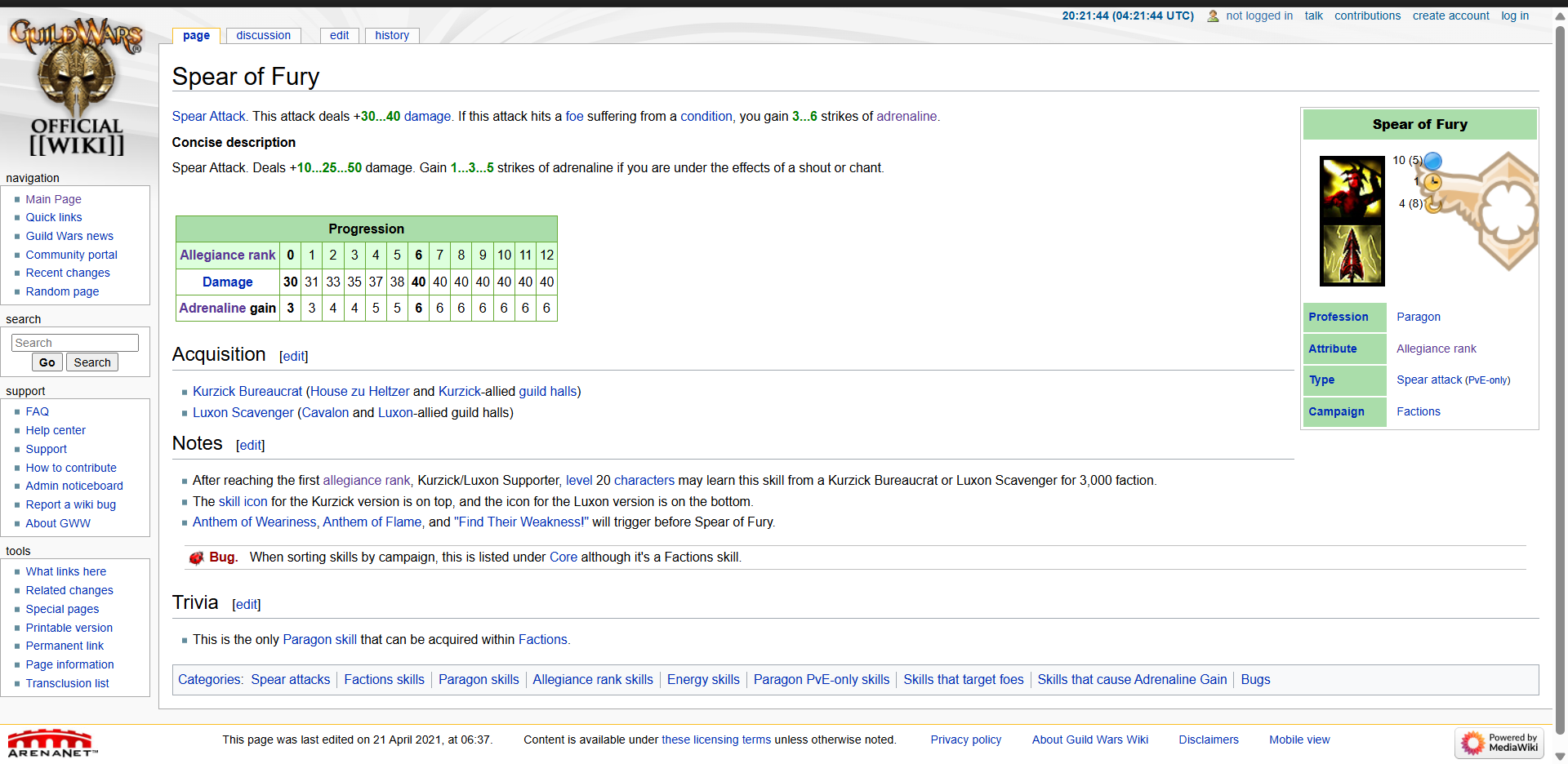The height and width of the screenshot is (764, 1568).
Task: Open the Spear attacks category link
Action: (x=291, y=680)
